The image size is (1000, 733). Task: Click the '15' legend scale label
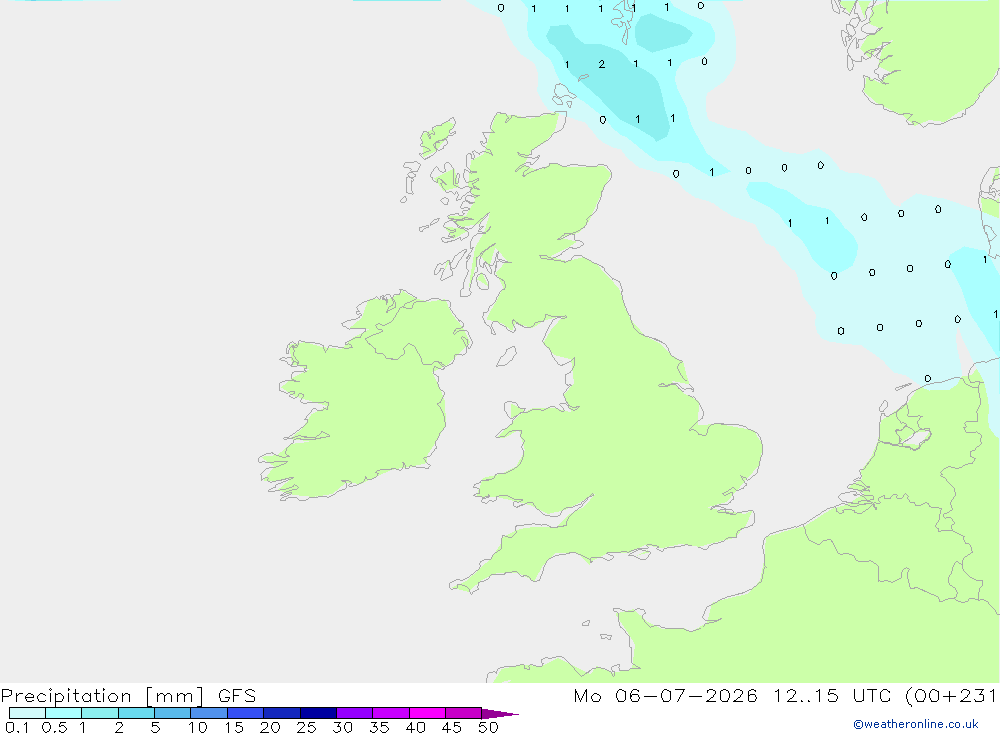pyautogui.click(x=234, y=727)
